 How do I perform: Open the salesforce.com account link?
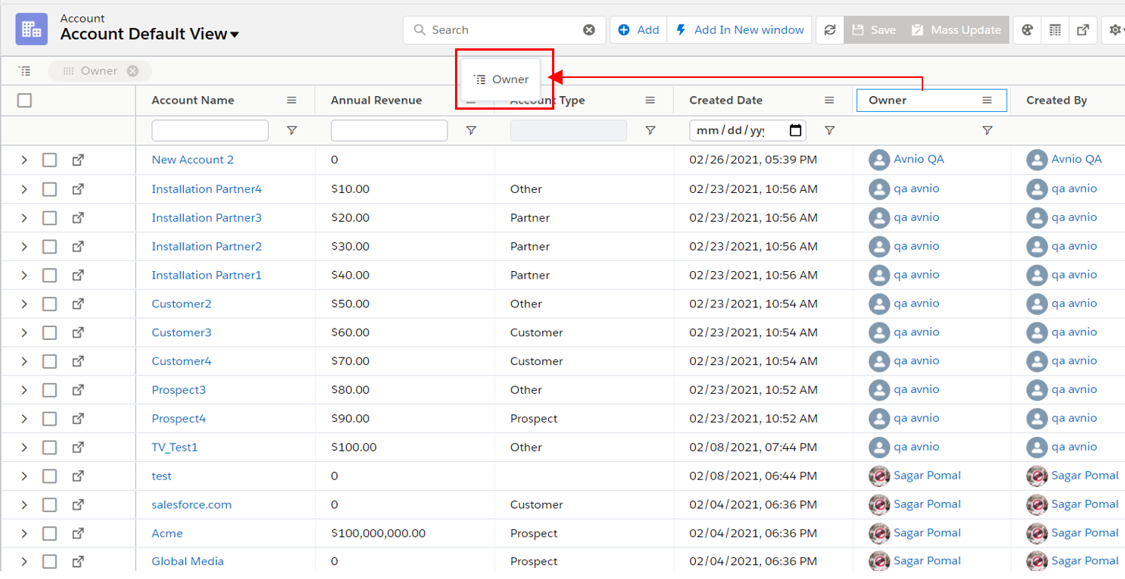pos(191,505)
